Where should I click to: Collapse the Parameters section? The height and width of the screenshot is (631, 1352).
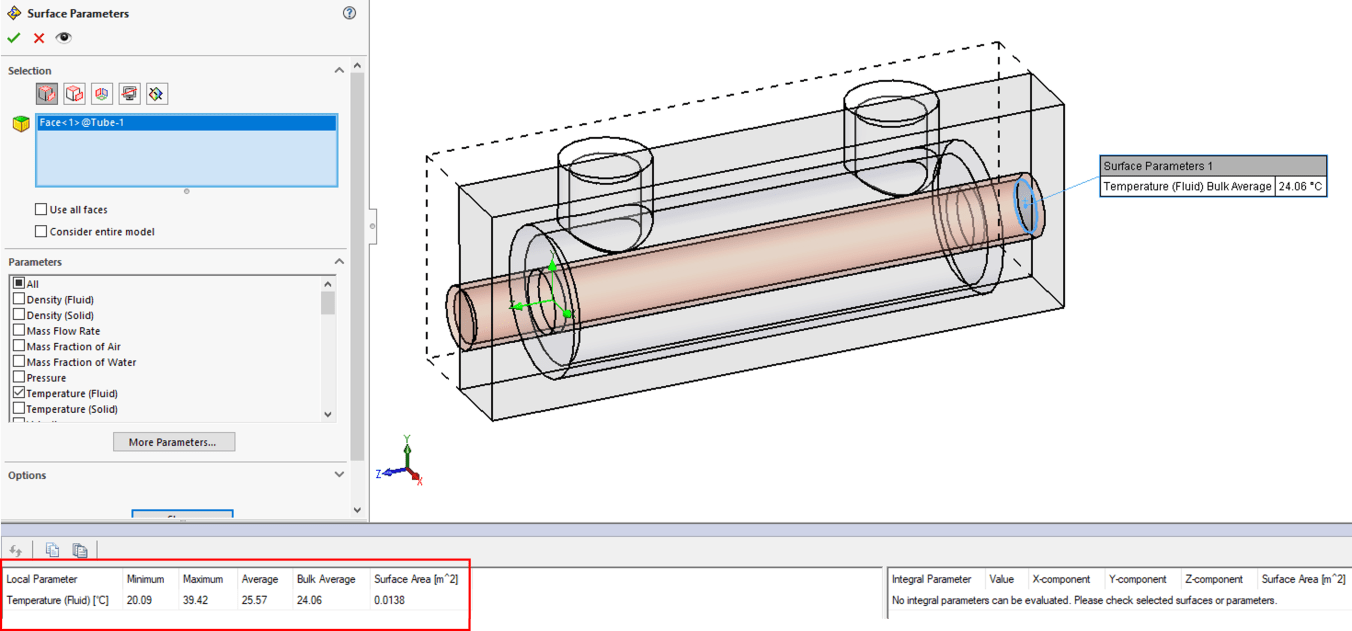339,261
